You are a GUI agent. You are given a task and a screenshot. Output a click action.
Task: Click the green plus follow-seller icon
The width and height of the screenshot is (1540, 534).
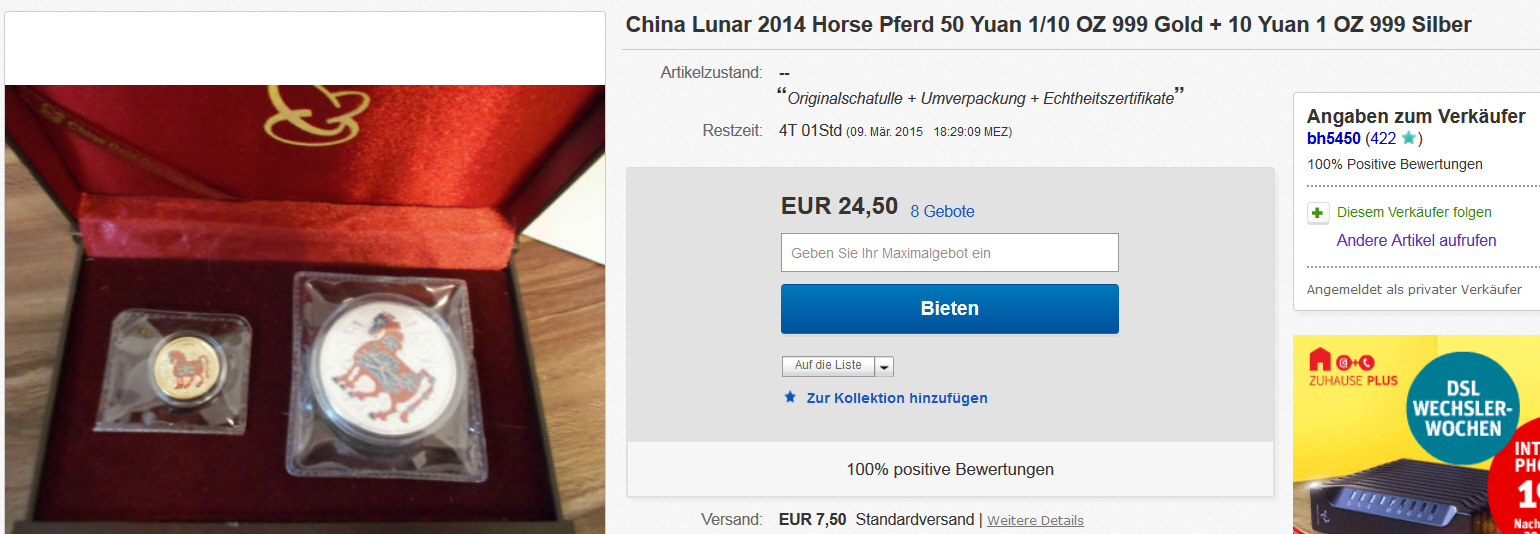click(1317, 213)
